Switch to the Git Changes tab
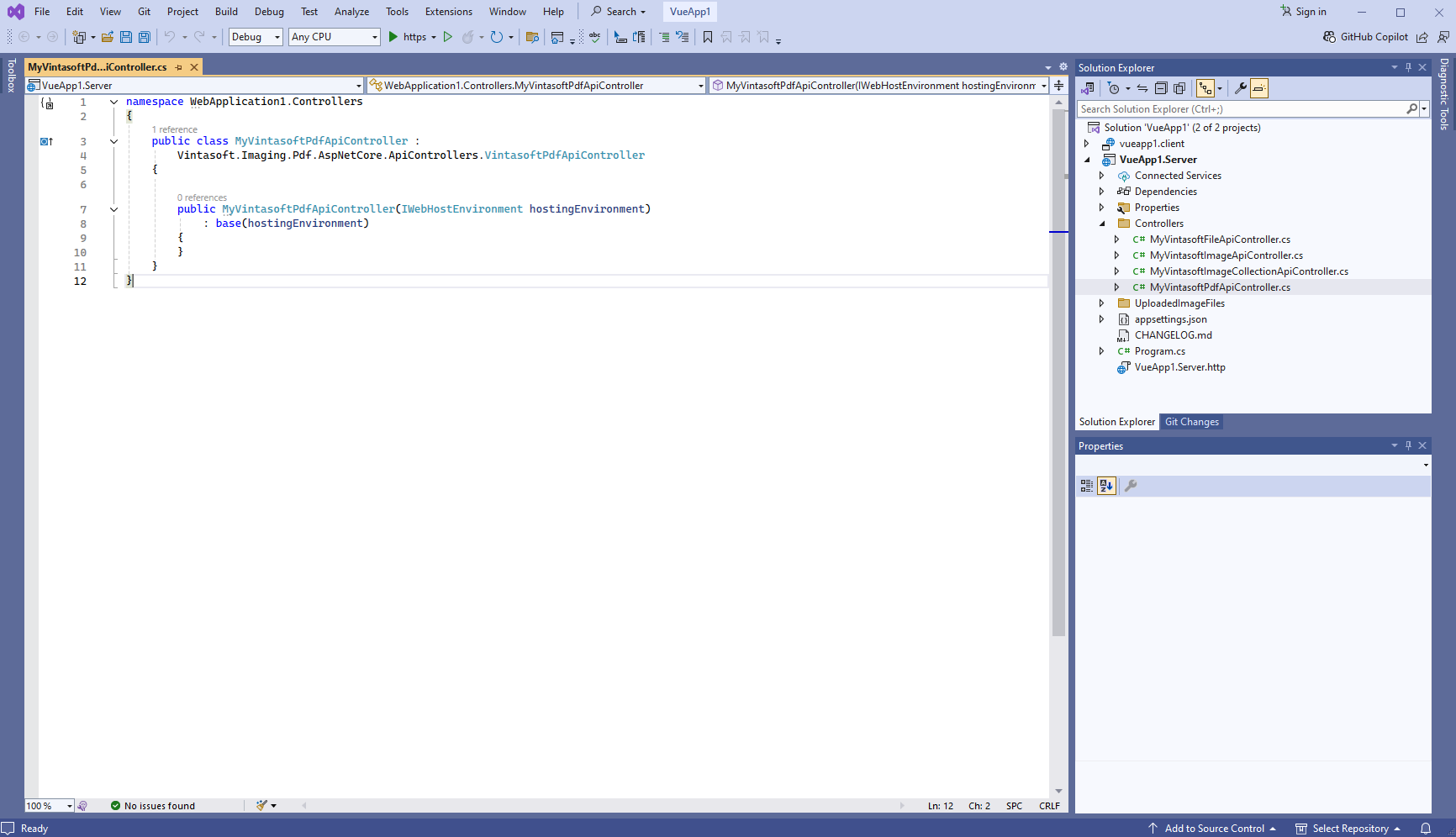Viewport: 1456px width, 837px height. pyautogui.click(x=1191, y=422)
